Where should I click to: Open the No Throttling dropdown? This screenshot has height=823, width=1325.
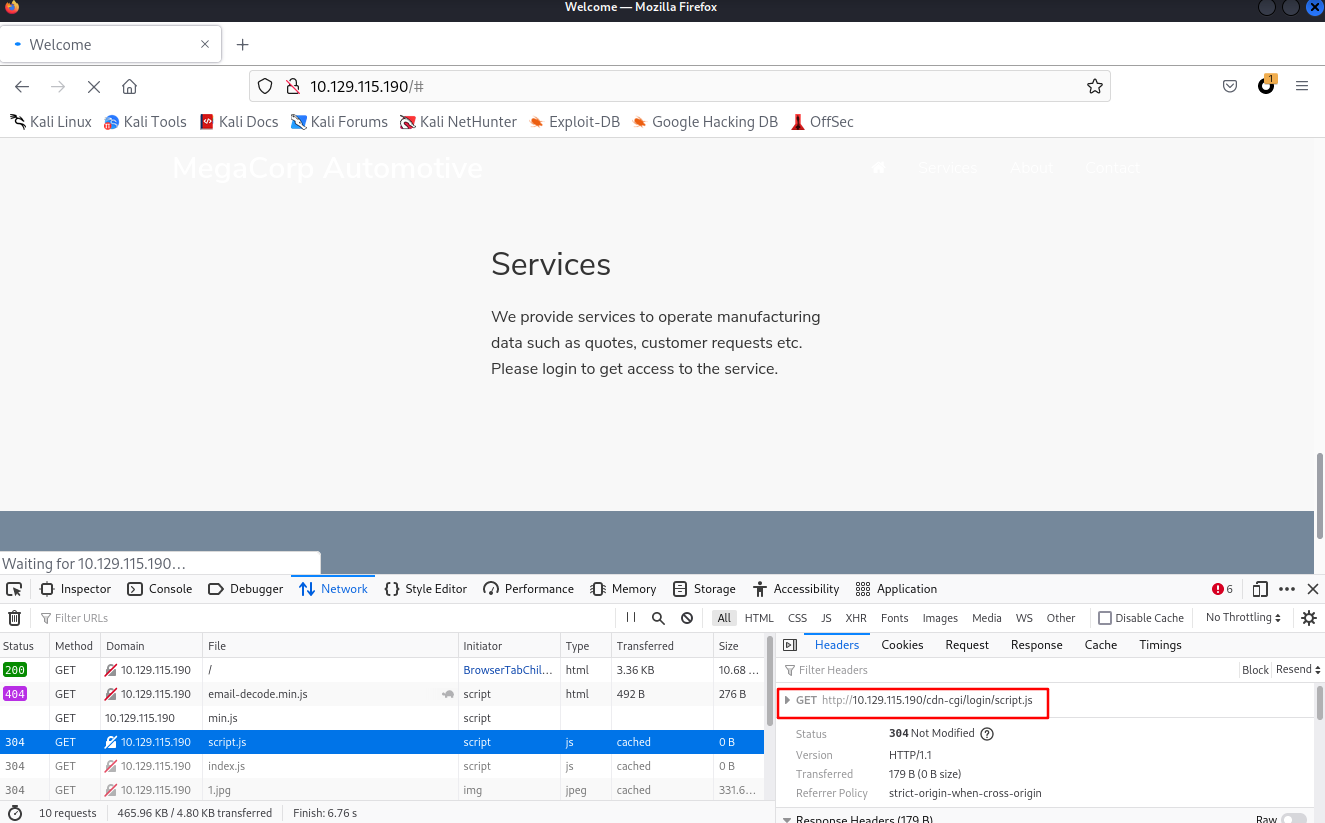point(1244,618)
